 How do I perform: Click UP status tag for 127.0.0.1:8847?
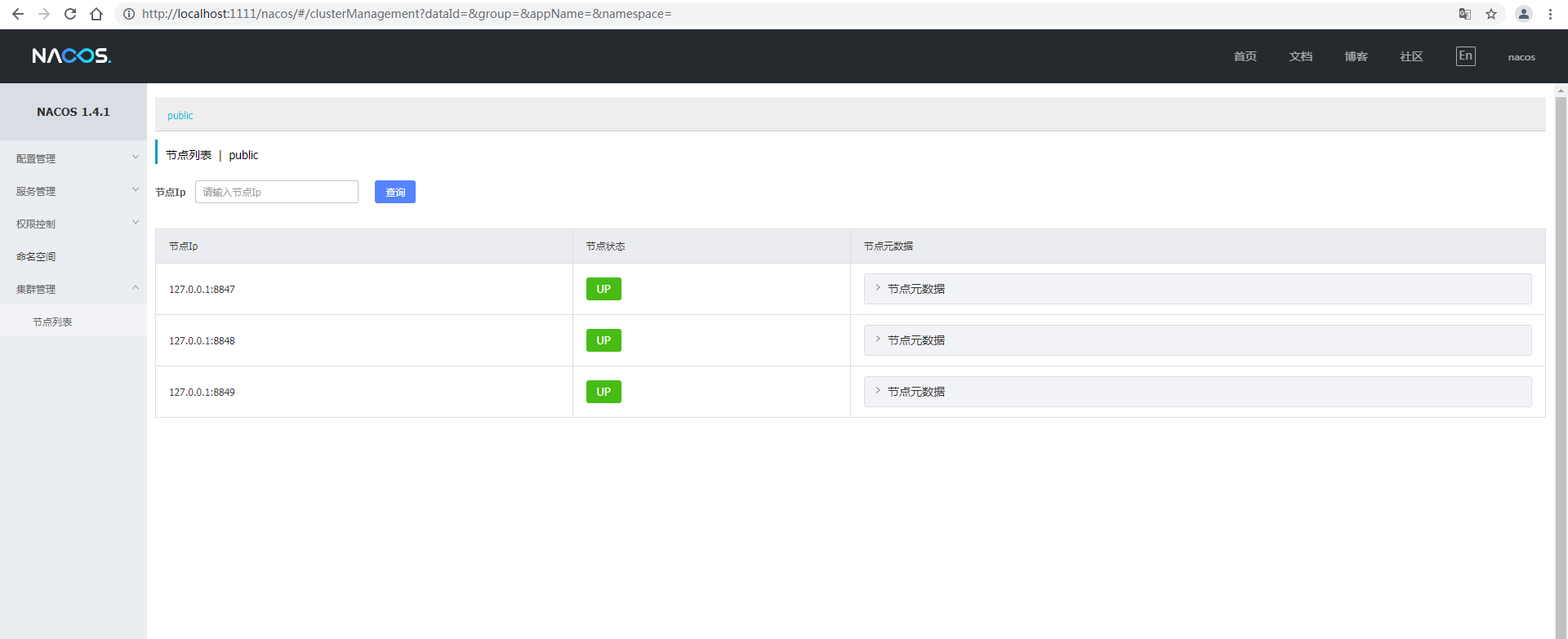(x=604, y=289)
